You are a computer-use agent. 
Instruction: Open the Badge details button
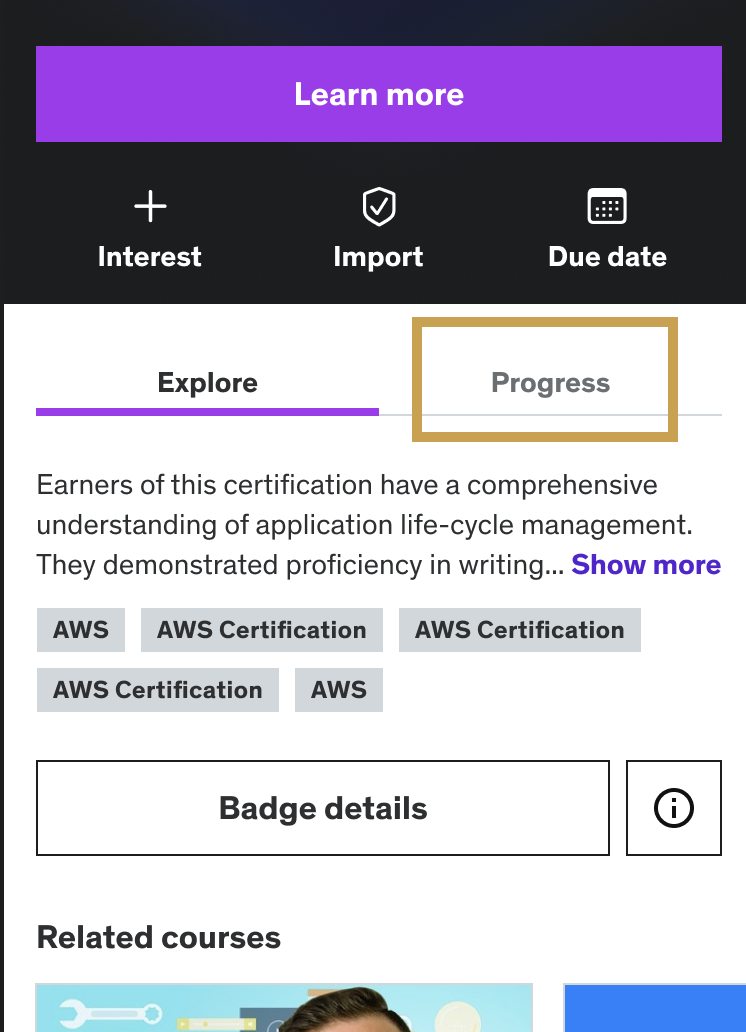point(322,808)
